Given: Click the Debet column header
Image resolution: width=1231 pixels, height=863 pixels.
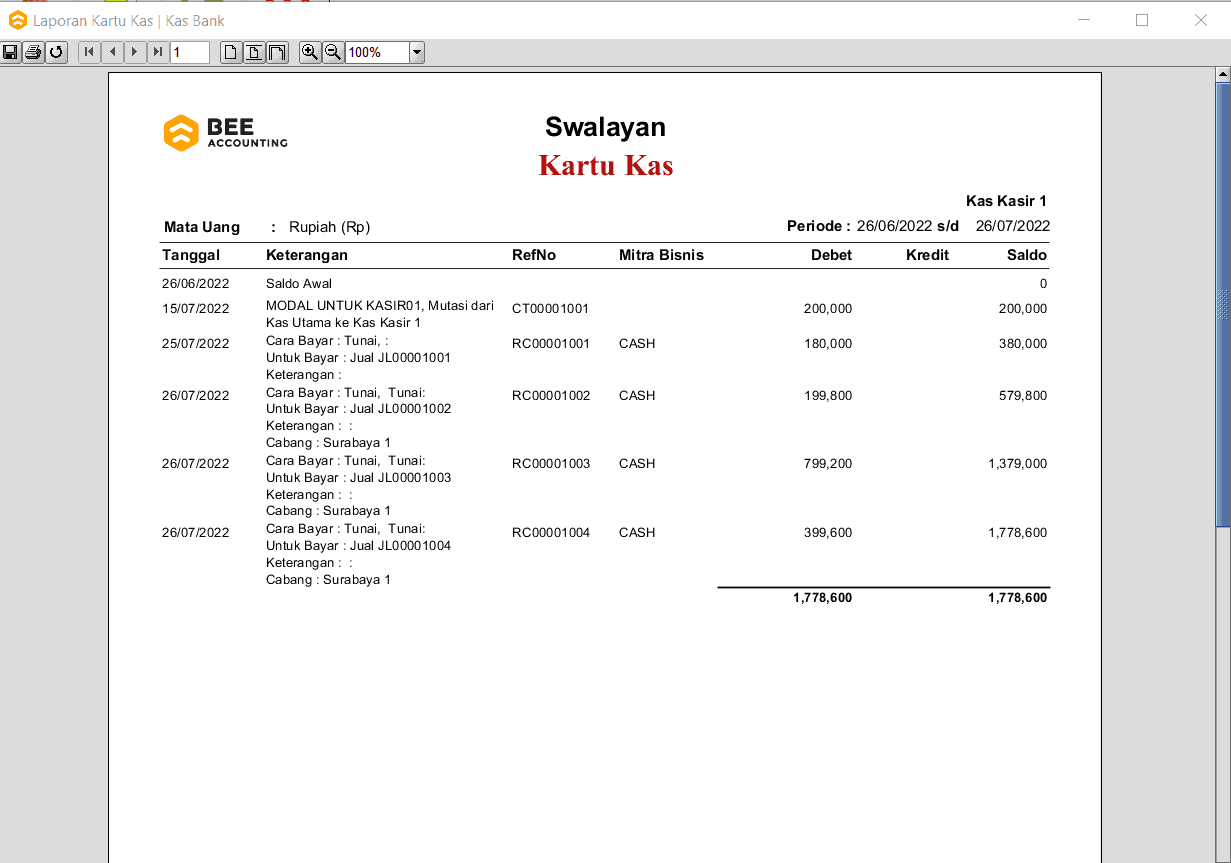Looking at the screenshot, I should coord(831,255).
